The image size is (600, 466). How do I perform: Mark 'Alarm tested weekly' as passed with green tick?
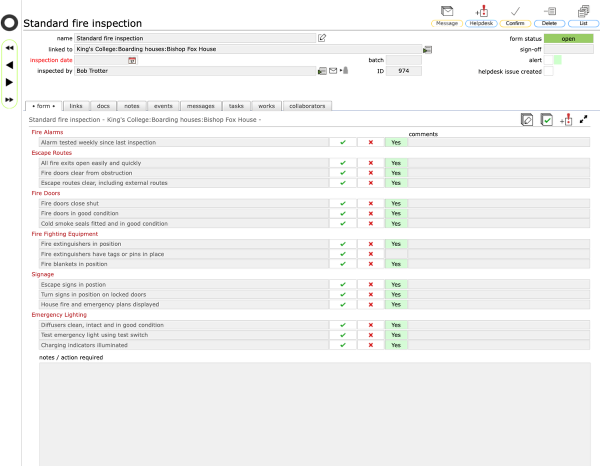click(343, 143)
